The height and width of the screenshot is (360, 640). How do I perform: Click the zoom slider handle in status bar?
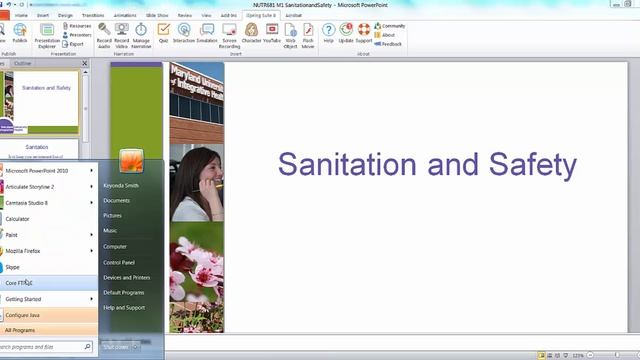pos(617,356)
